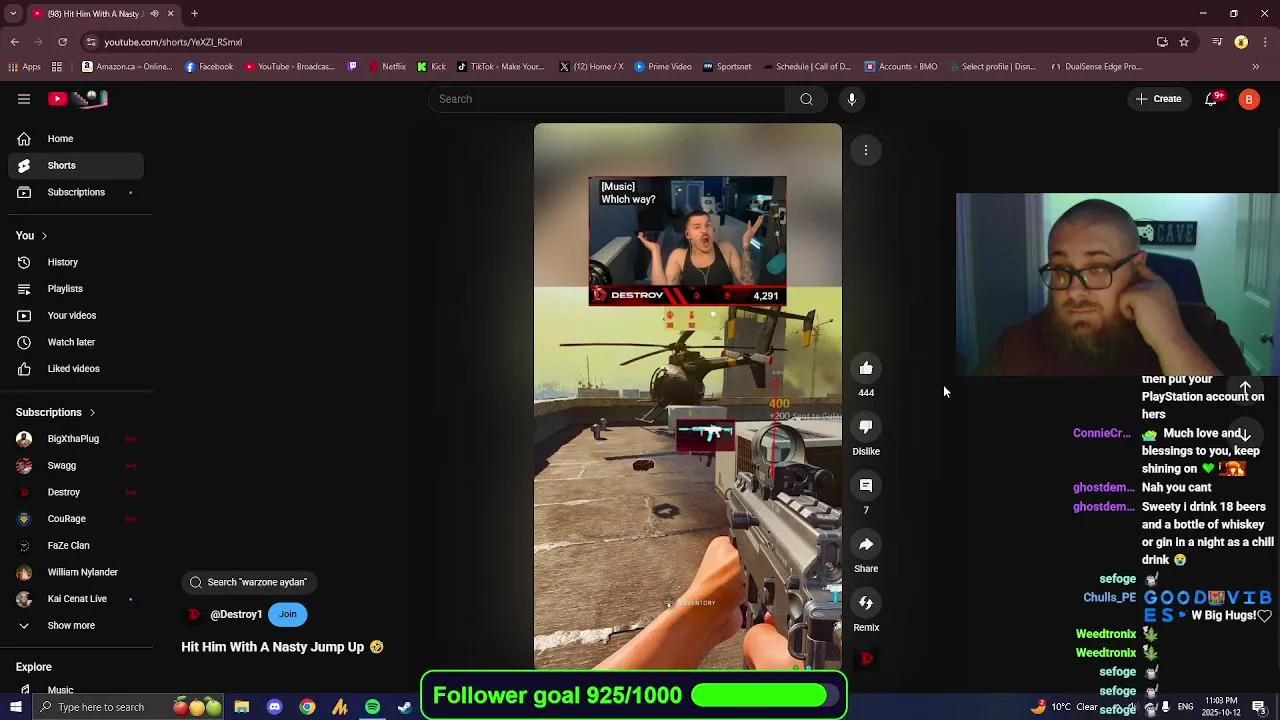Remix this Short
The height and width of the screenshot is (720, 1280).
click(x=866, y=603)
